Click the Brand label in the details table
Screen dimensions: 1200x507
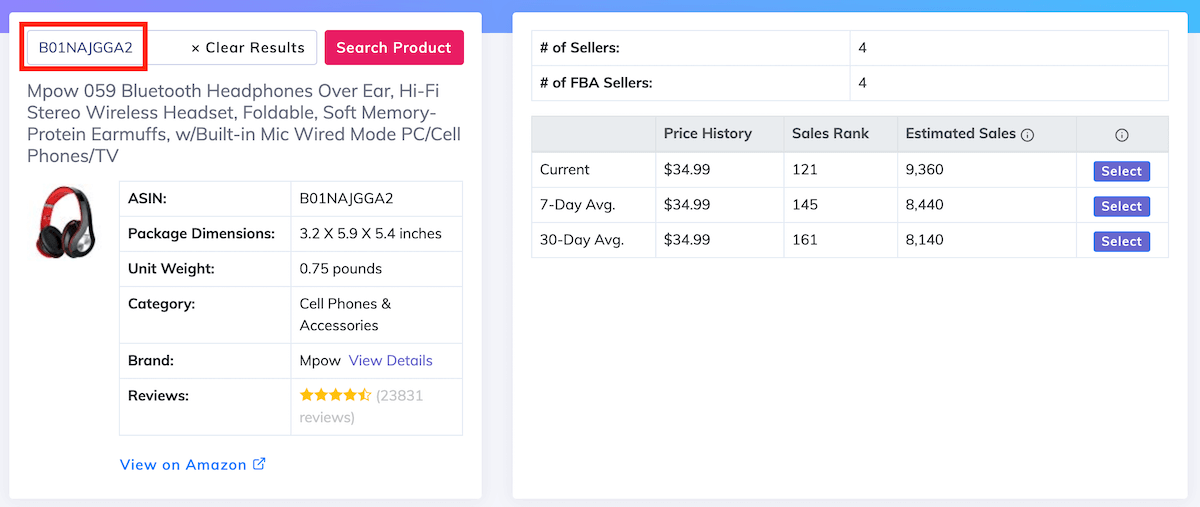[x=151, y=360]
